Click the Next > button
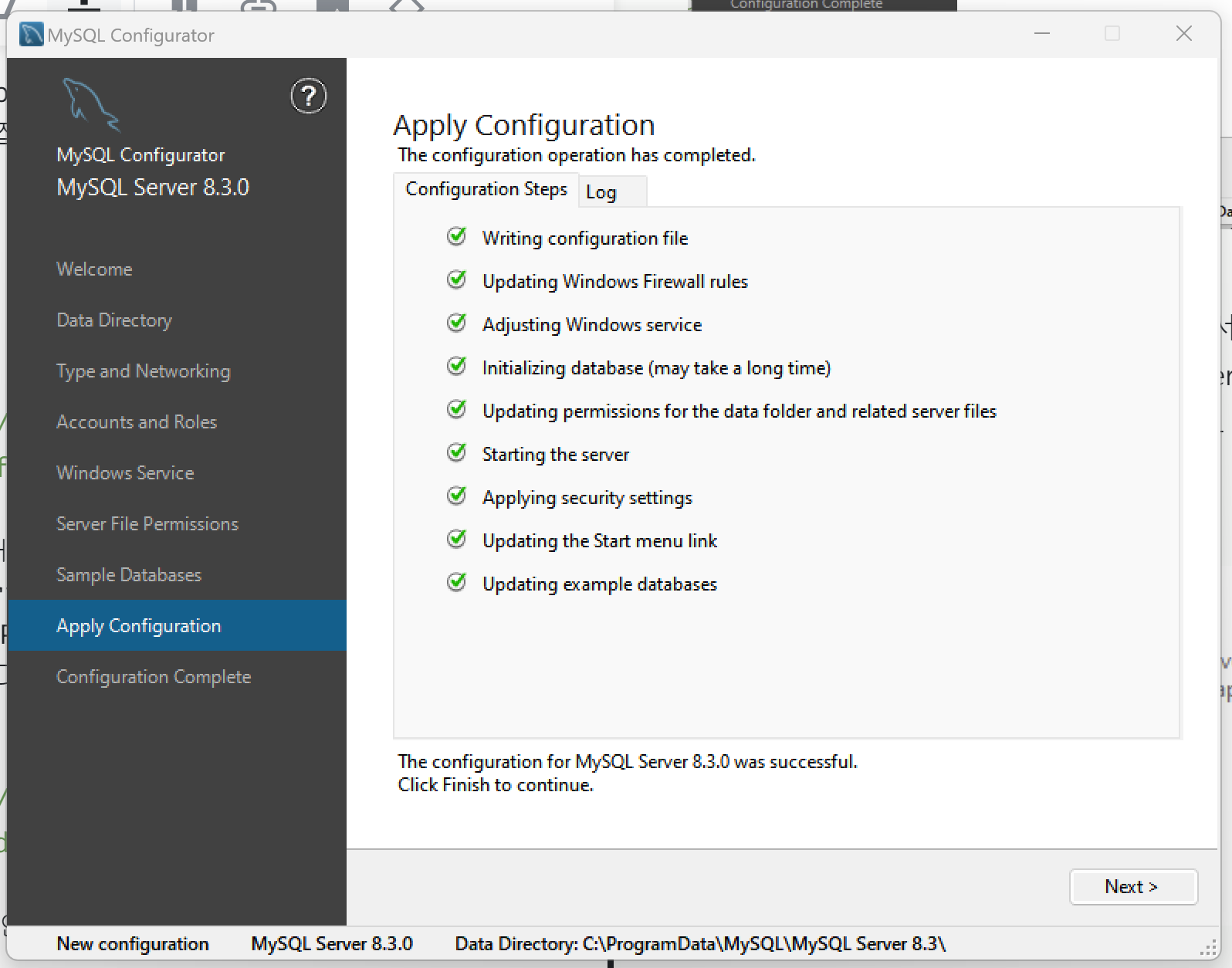 point(1133,886)
